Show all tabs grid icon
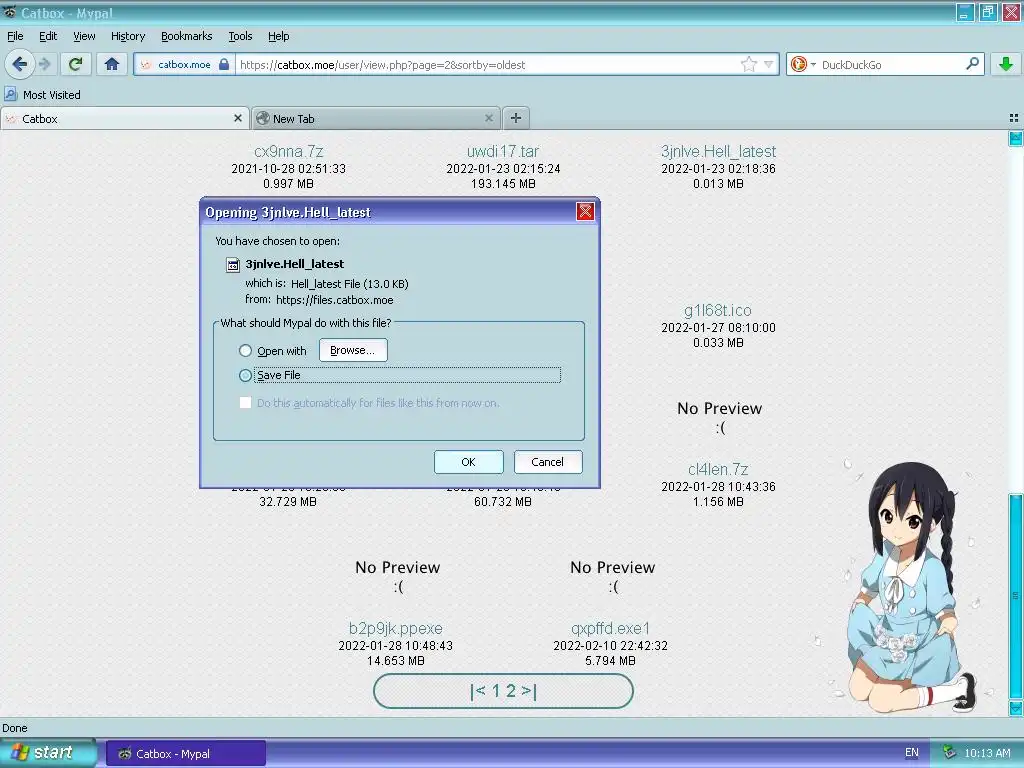Image resolution: width=1024 pixels, height=768 pixels. click(x=1014, y=118)
